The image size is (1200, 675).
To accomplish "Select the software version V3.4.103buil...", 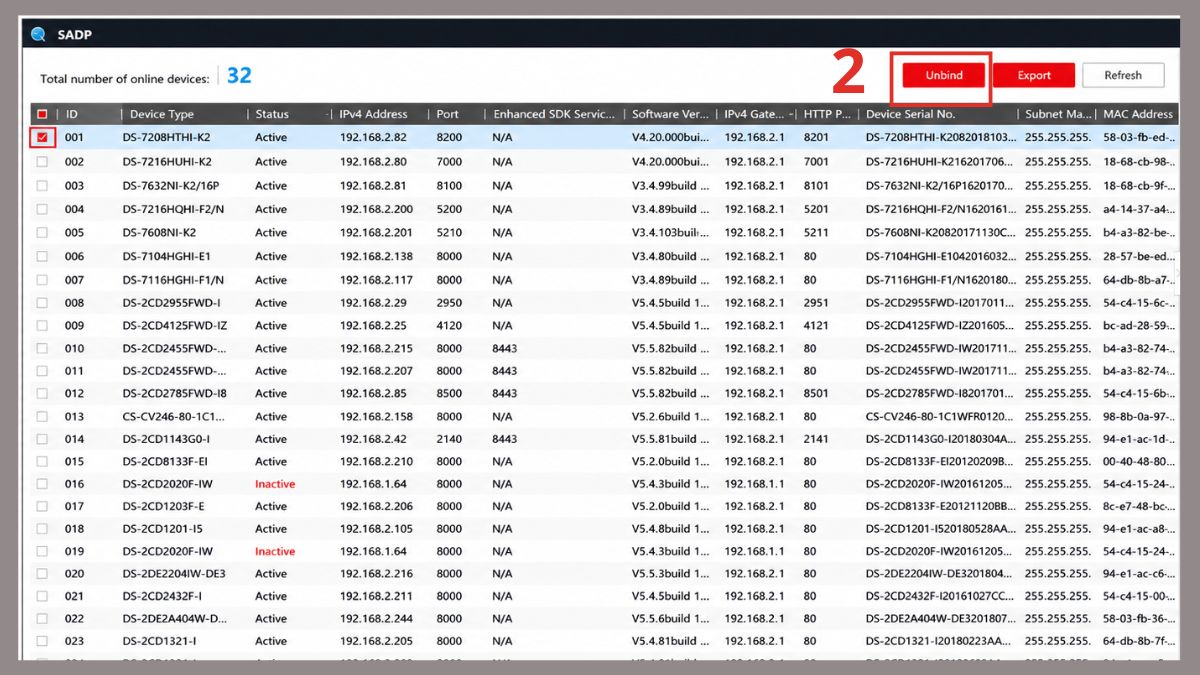I will (670, 233).
